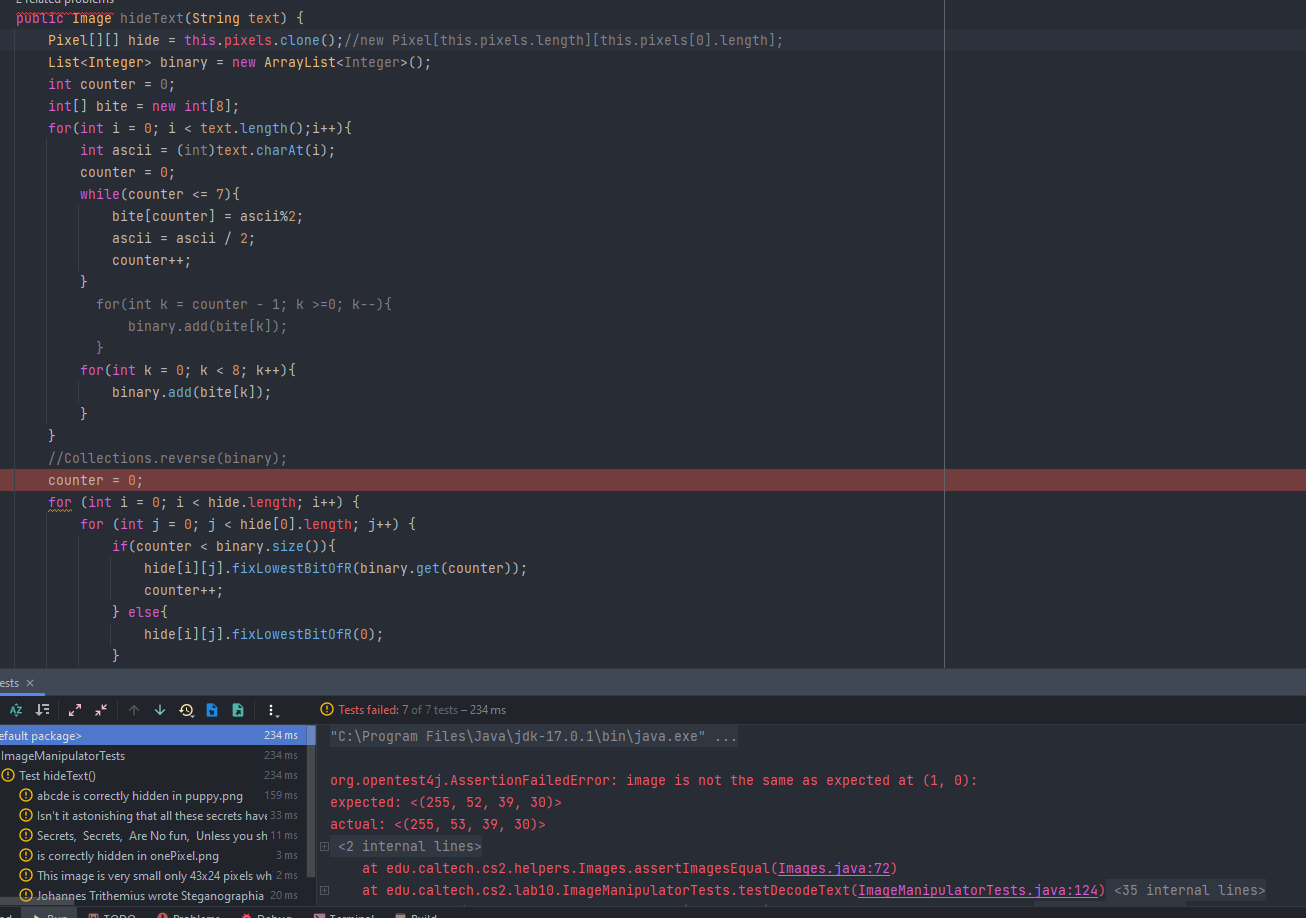Select the ImageManipulatorTests tree node
Screen dimensions: 1306x918
63,756
